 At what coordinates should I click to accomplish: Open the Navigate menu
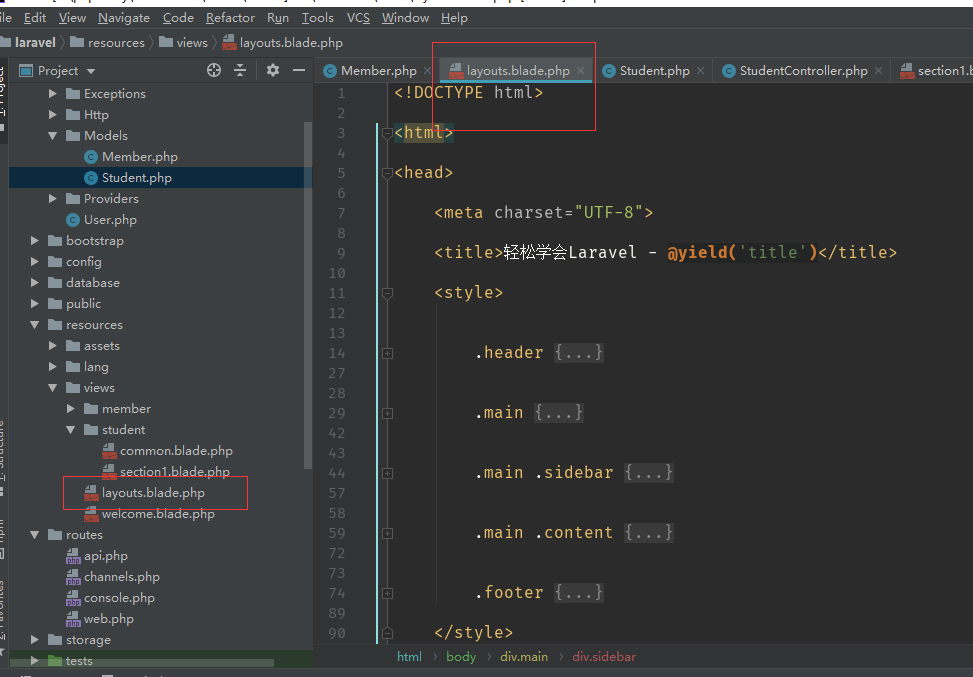pos(124,18)
